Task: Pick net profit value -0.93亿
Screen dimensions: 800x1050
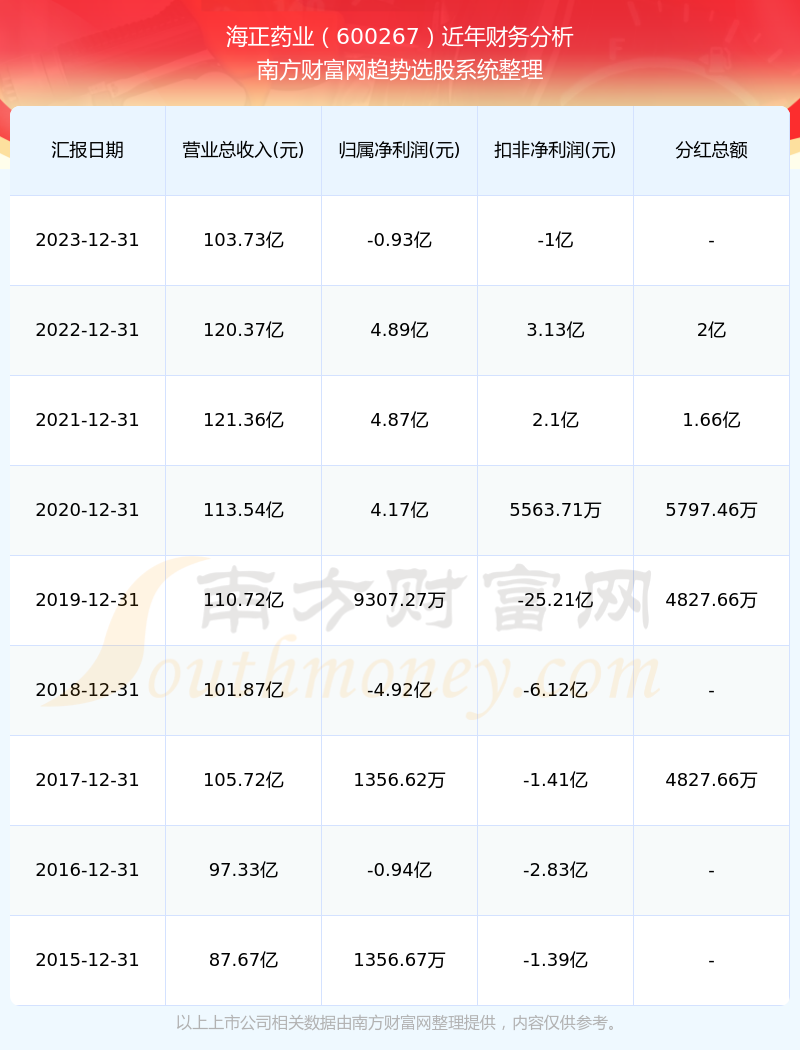Action: (400, 240)
